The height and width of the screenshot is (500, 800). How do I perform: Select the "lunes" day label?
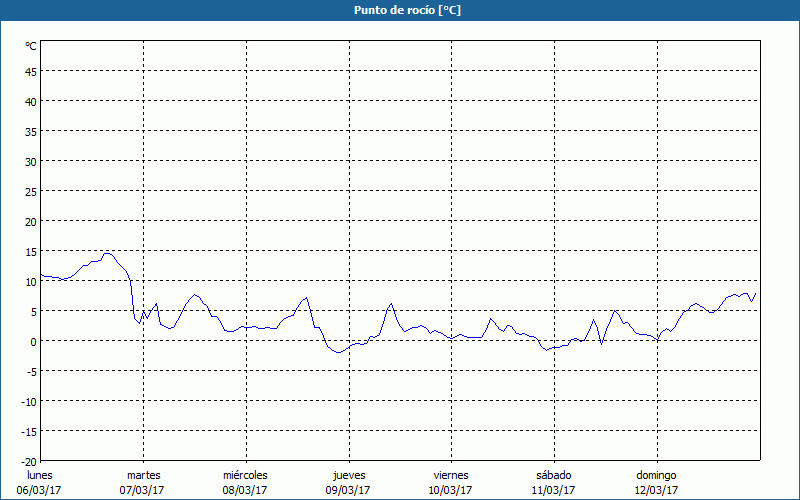[x=40, y=475]
